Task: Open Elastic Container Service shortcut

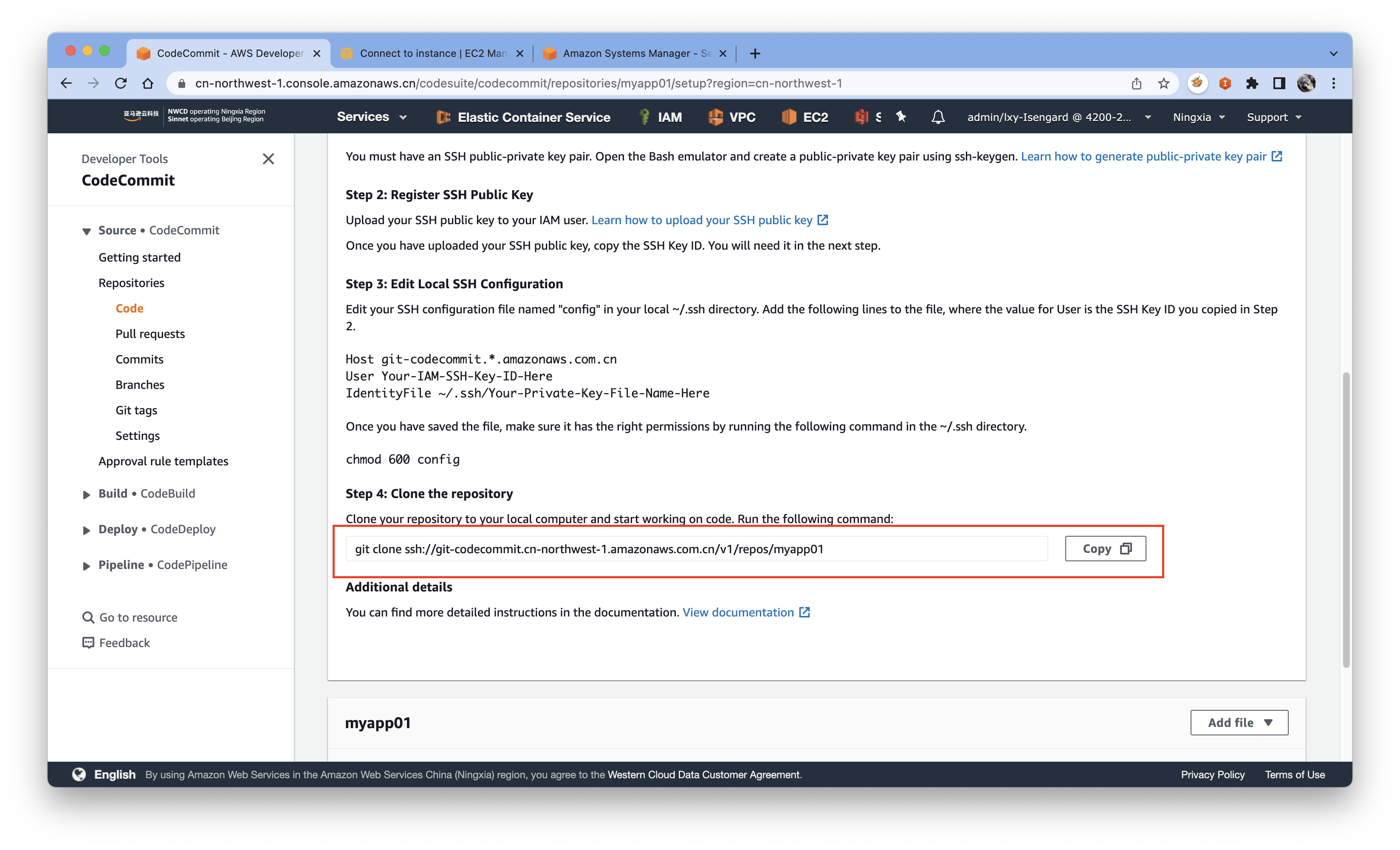Action: click(523, 117)
